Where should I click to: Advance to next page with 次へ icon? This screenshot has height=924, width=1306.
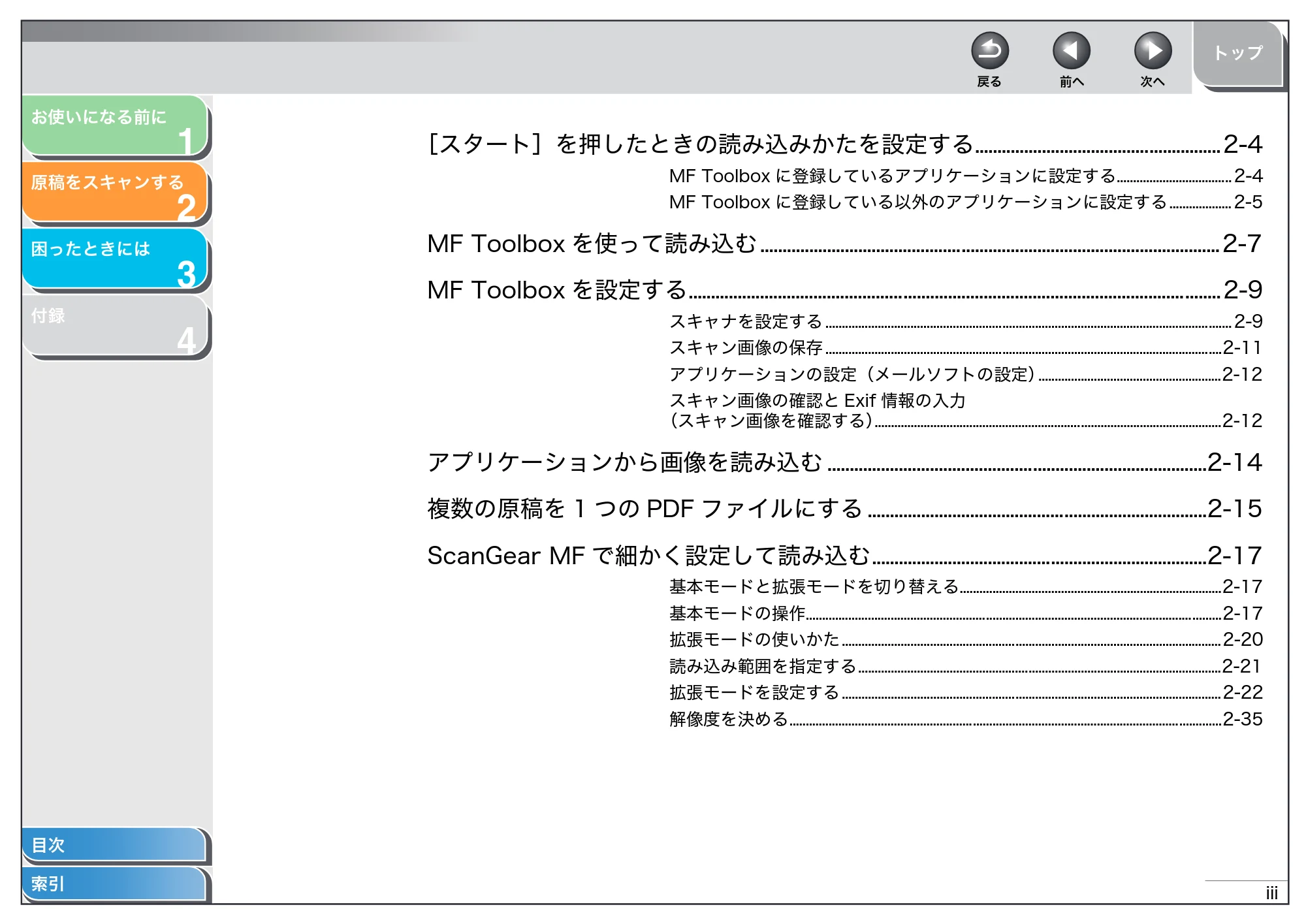(x=1153, y=51)
